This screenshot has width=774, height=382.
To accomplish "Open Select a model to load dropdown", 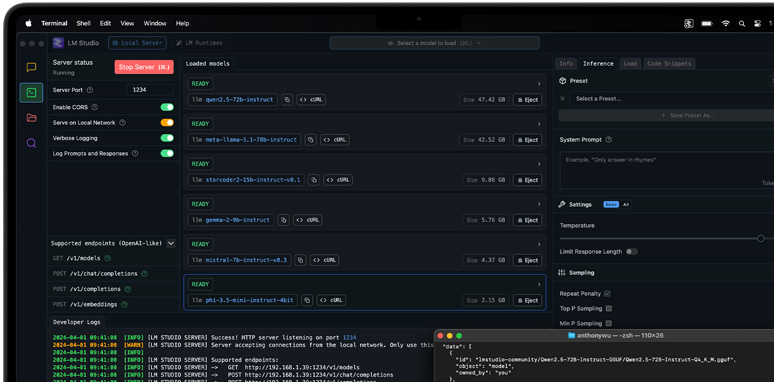I will coord(434,43).
